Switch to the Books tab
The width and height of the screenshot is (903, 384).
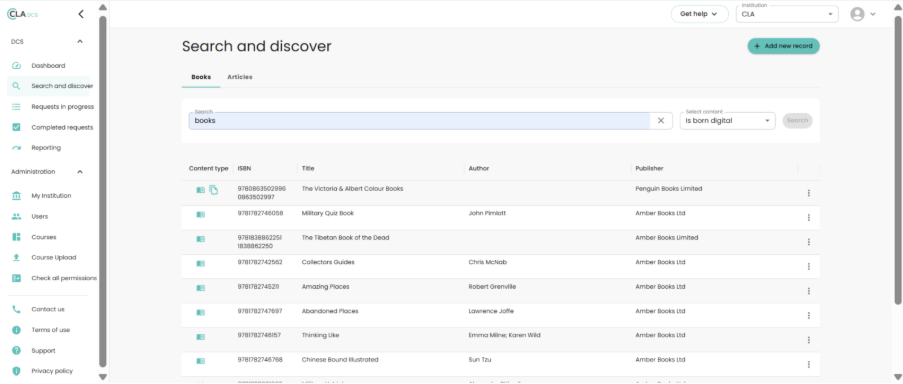click(x=201, y=77)
